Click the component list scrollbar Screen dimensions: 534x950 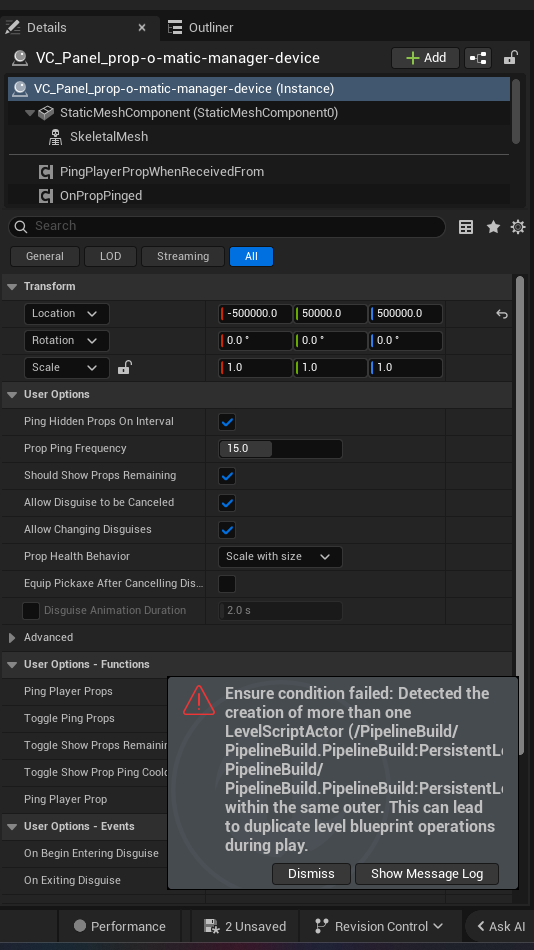516,111
